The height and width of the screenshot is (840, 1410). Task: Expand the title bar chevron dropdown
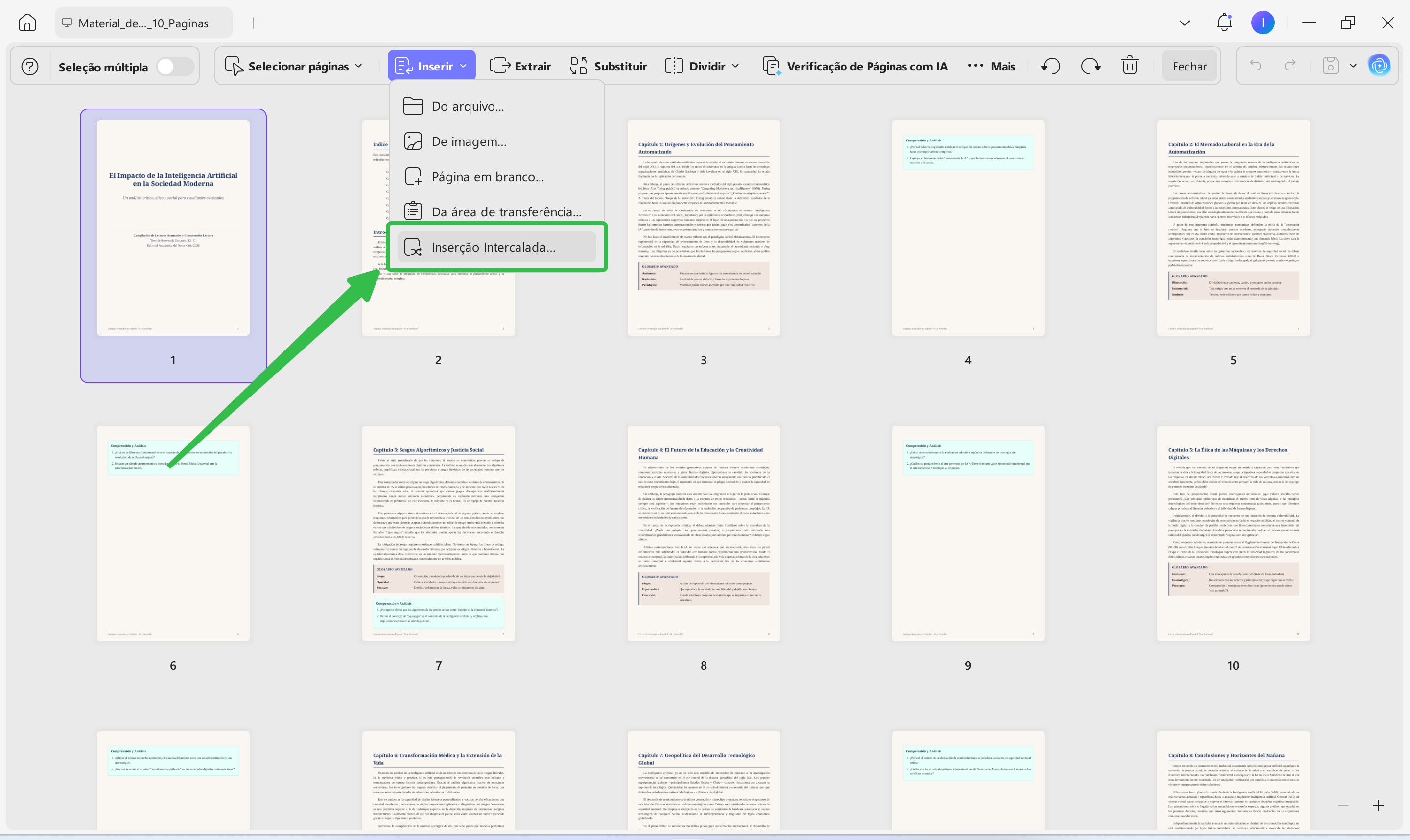pos(1184,23)
